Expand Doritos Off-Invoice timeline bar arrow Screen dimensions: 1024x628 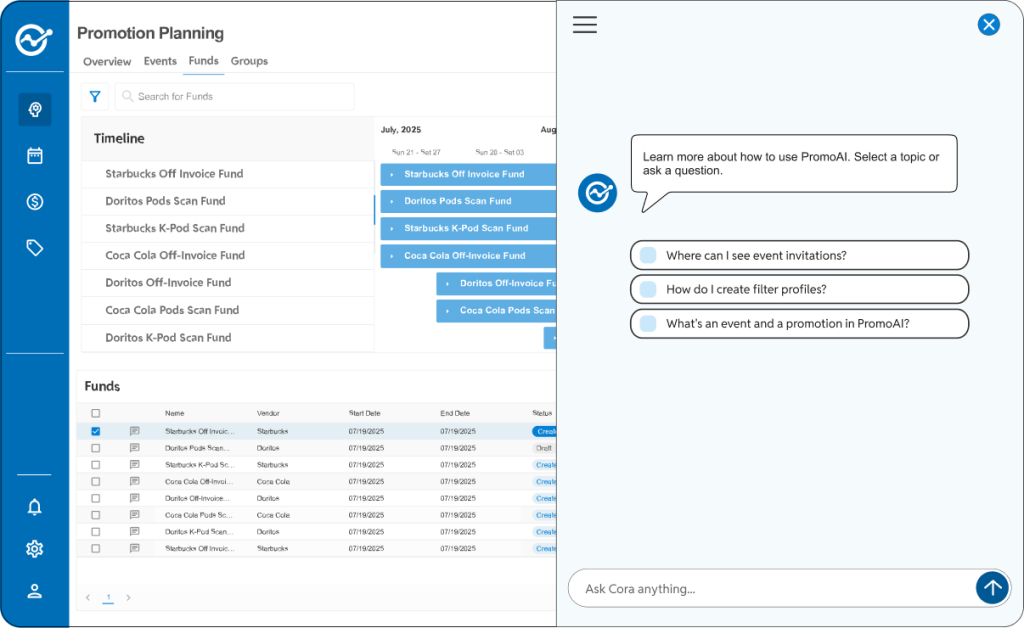click(x=447, y=283)
